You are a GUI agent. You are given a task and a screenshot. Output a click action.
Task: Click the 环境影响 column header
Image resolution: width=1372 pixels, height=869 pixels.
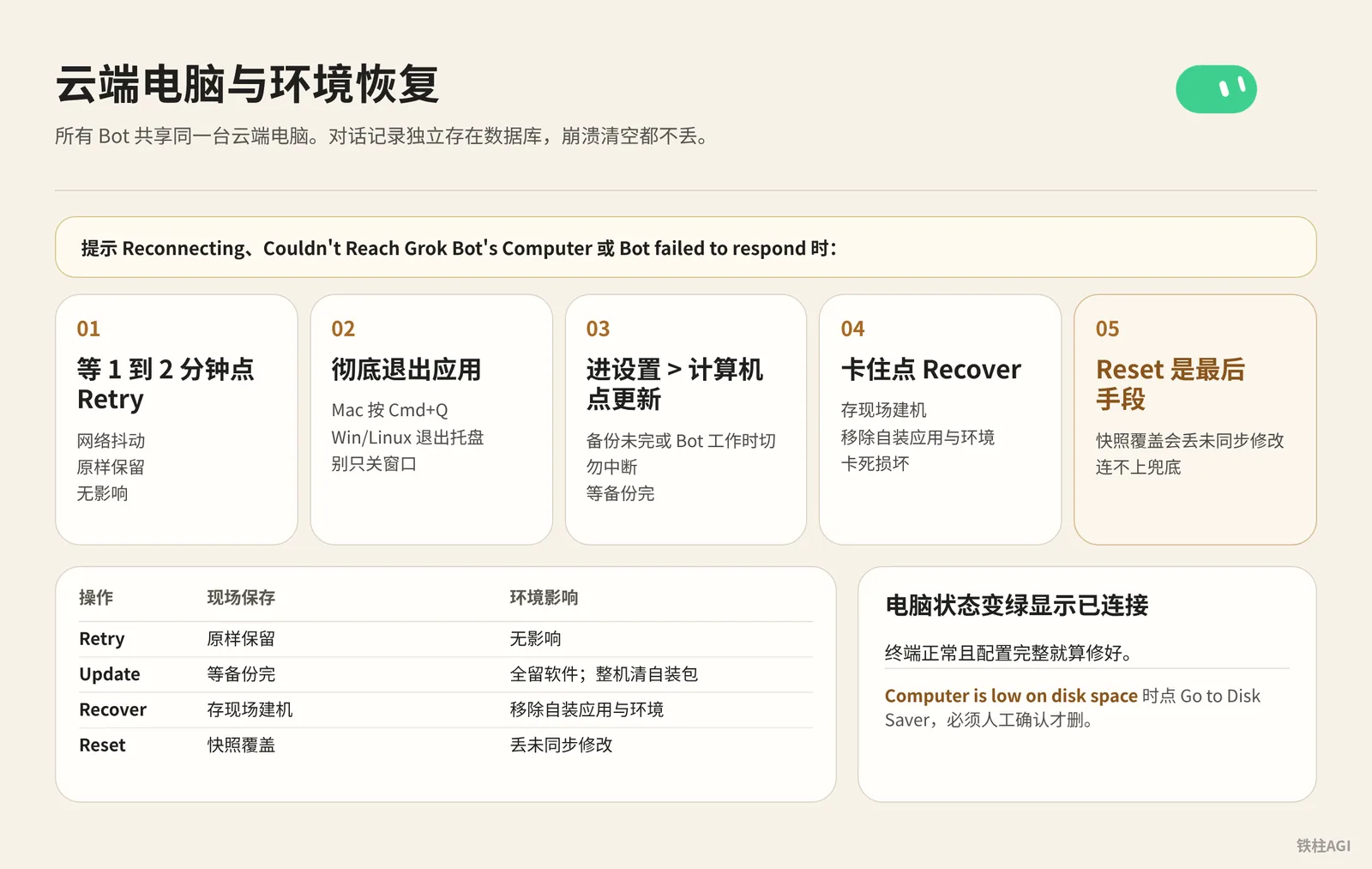(545, 598)
